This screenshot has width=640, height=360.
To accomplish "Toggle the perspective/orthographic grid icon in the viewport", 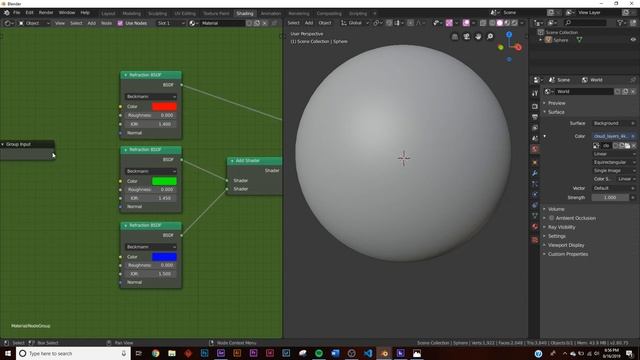I will [x=455, y=37].
